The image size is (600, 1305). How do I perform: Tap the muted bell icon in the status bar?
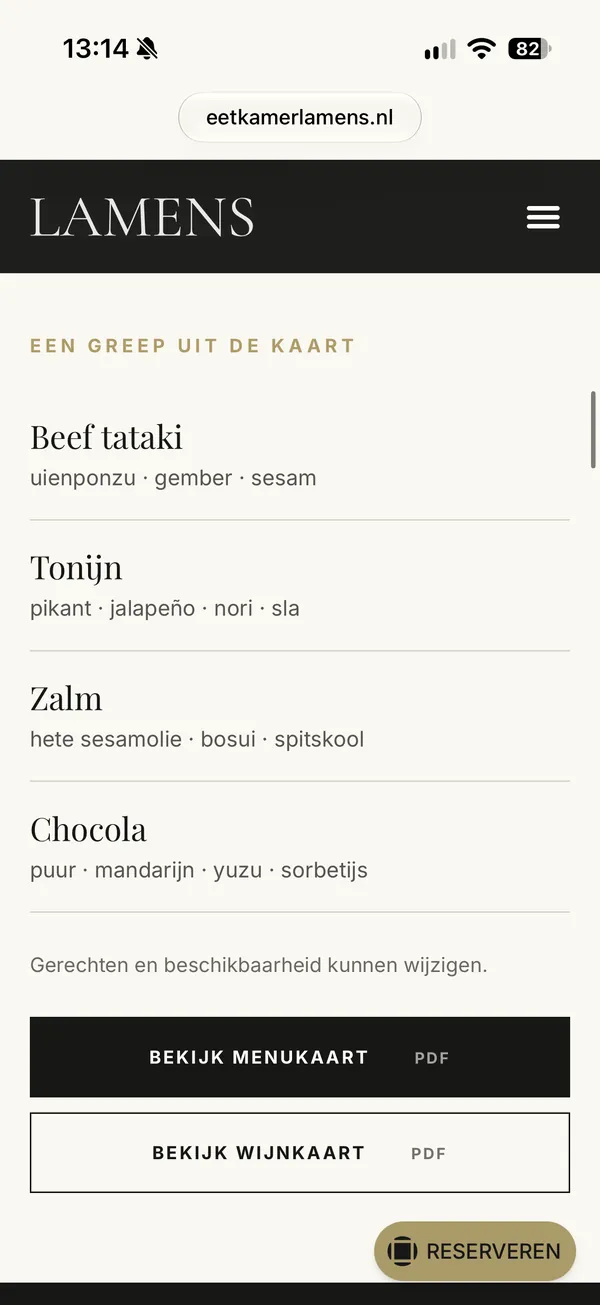pyautogui.click(x=147, y=48)
